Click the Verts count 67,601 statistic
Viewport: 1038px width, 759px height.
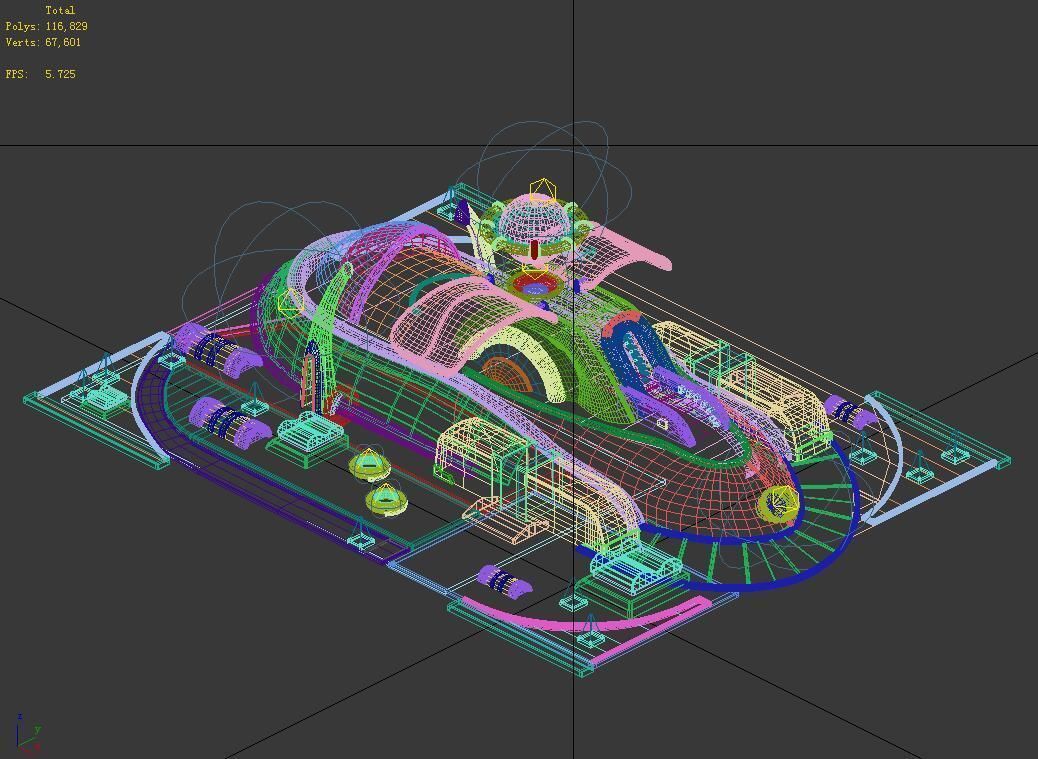43,42
